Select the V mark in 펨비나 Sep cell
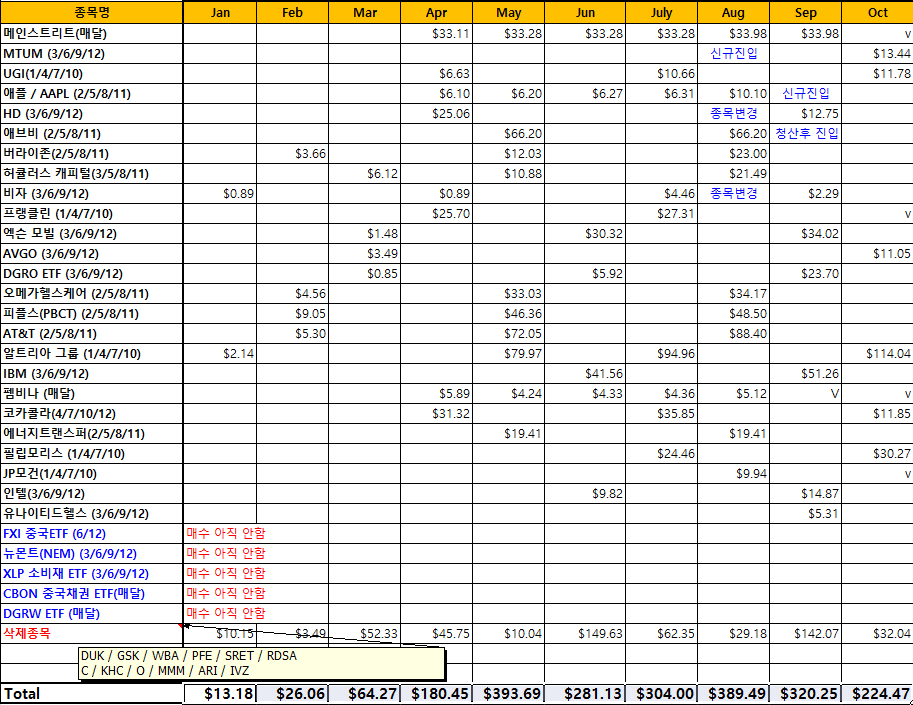This screenshot has height=705, width=913. (x=834, y=394)
